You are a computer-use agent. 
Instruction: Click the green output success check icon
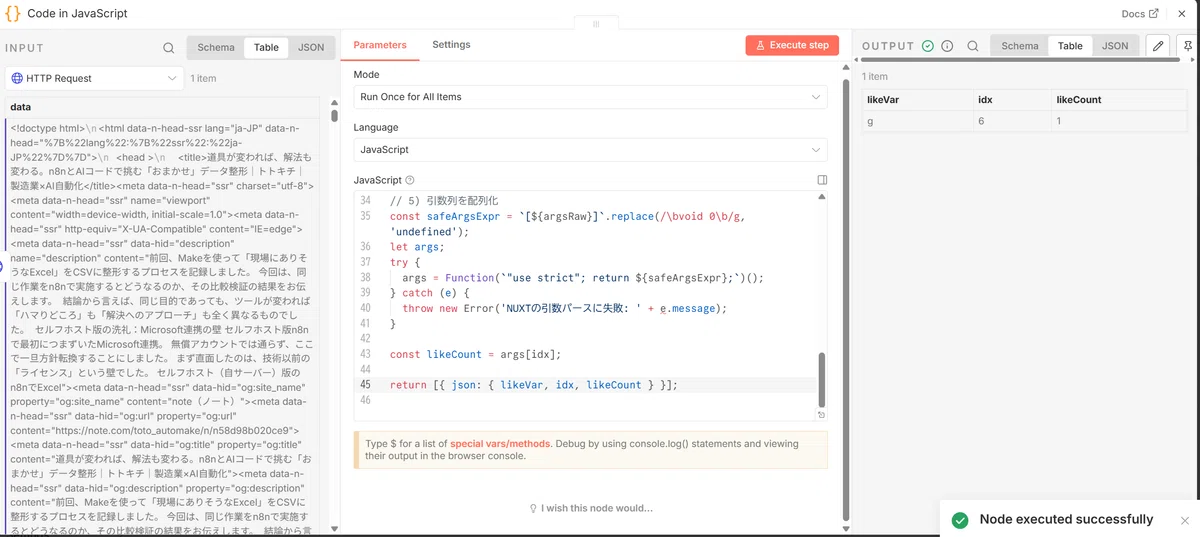(928, 46)
